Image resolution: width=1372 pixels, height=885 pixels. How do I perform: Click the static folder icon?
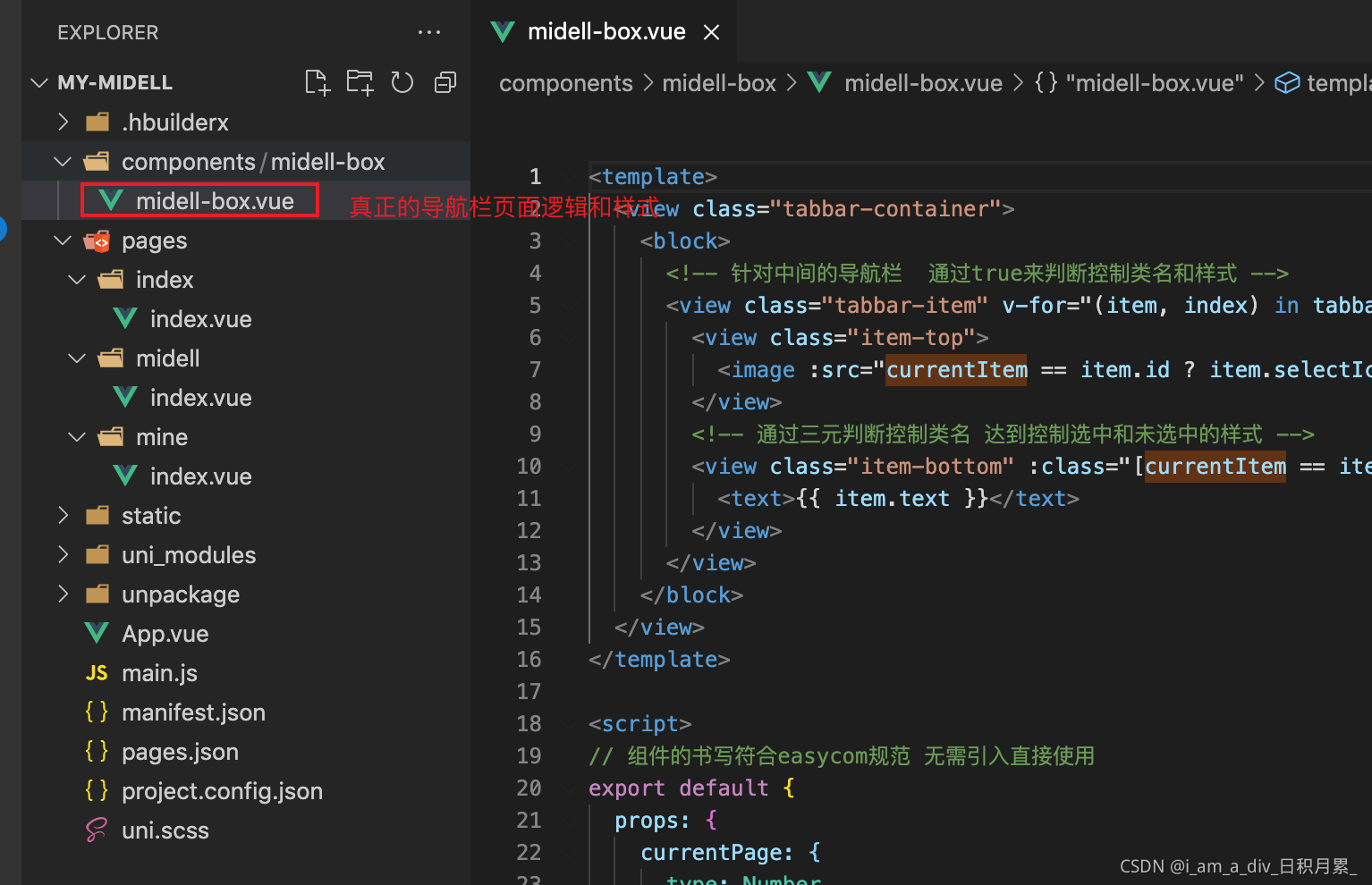[97, 516]
